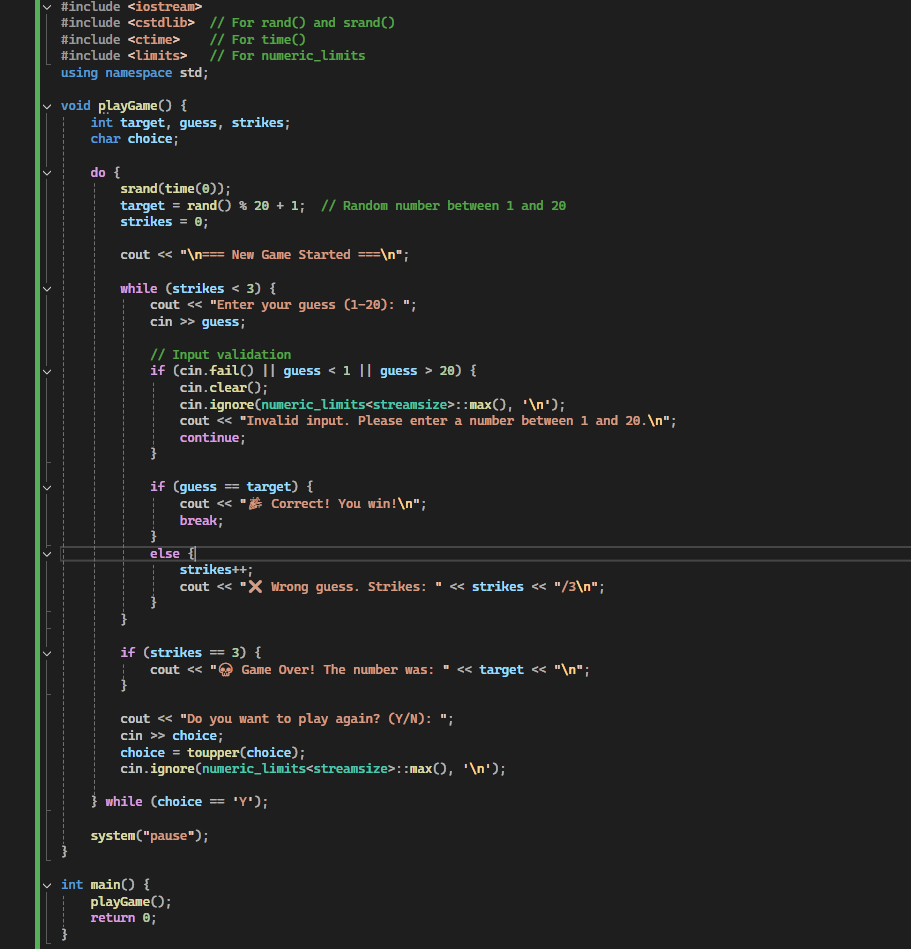Click the "#include <cstdlib>" directive
This screenshot has width=911, height=949.
point(128,23)
